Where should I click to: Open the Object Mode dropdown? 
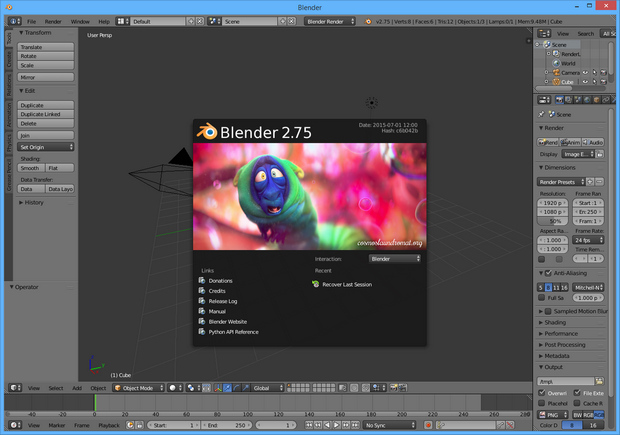pos(138,388)
